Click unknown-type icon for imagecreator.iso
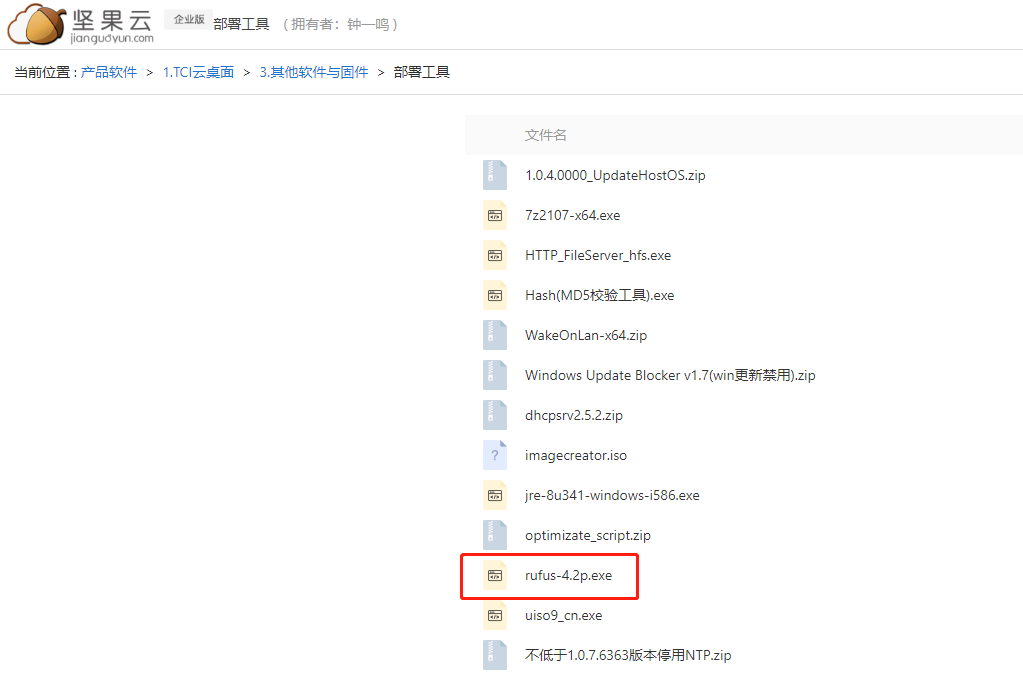This screenshot has height=688, width=1023. 495,455
